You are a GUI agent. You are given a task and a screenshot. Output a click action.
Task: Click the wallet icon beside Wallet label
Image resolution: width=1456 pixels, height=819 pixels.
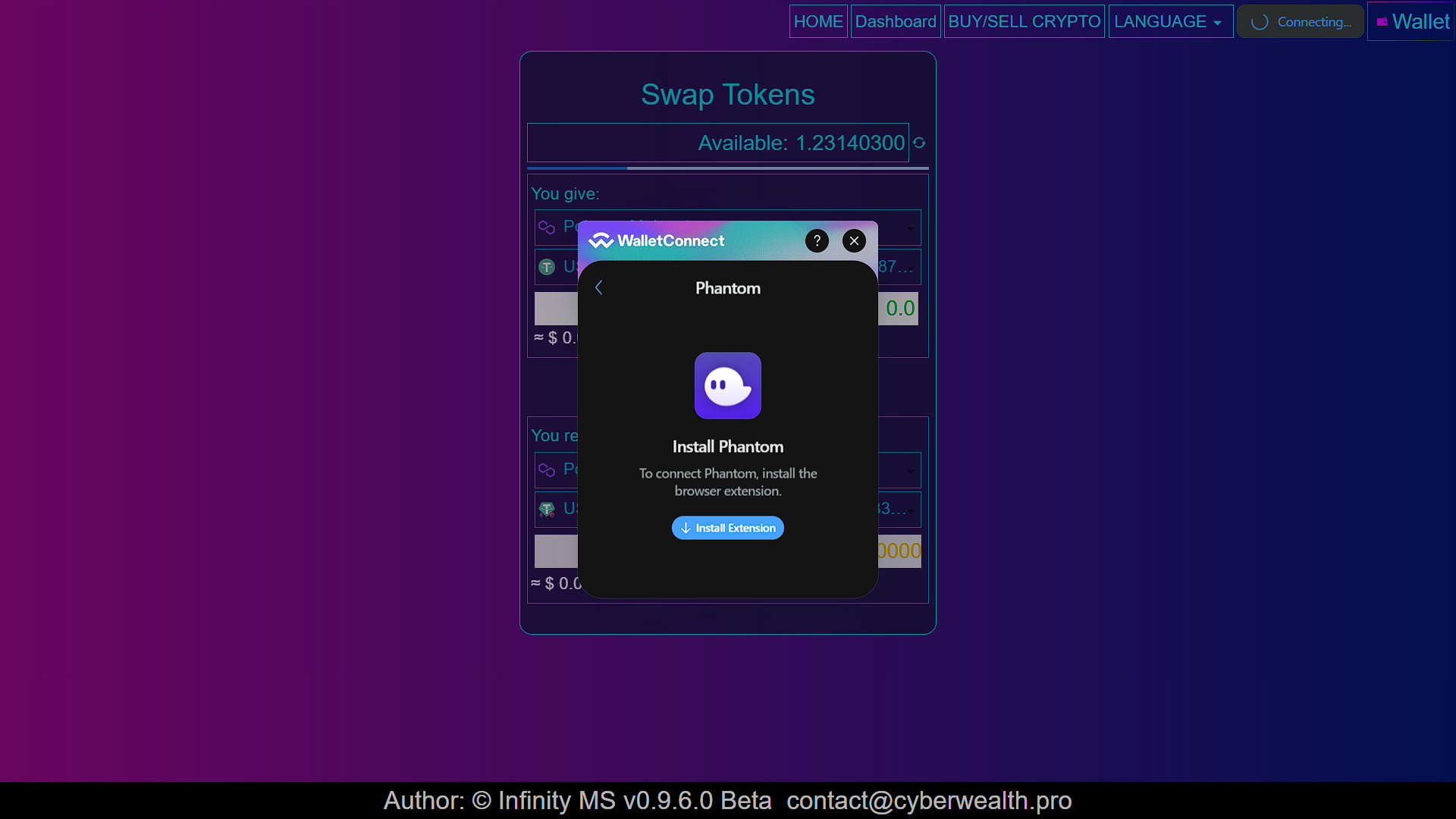coord(1383,21)
